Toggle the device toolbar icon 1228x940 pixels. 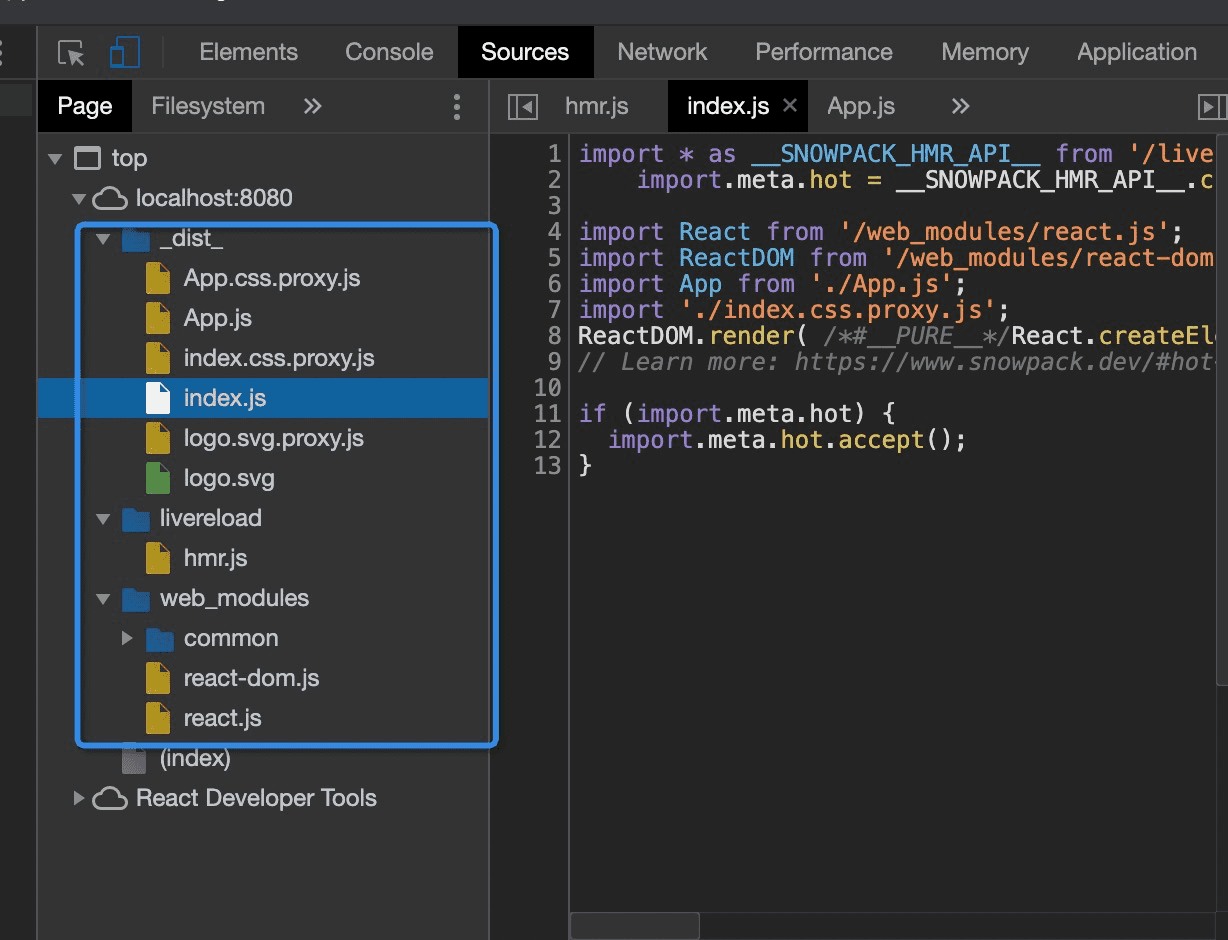coord(125,53)
